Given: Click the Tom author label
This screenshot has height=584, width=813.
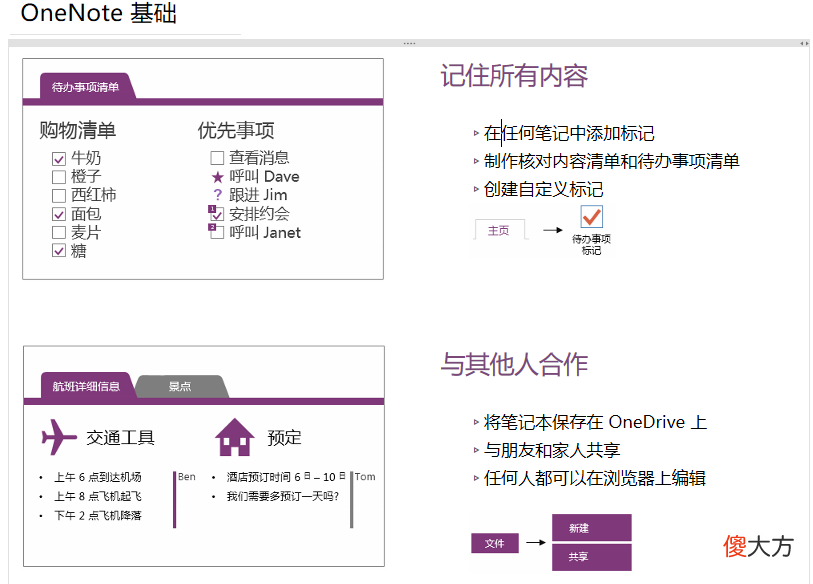Looking at the screenshot, I should (x=365, y=477).
